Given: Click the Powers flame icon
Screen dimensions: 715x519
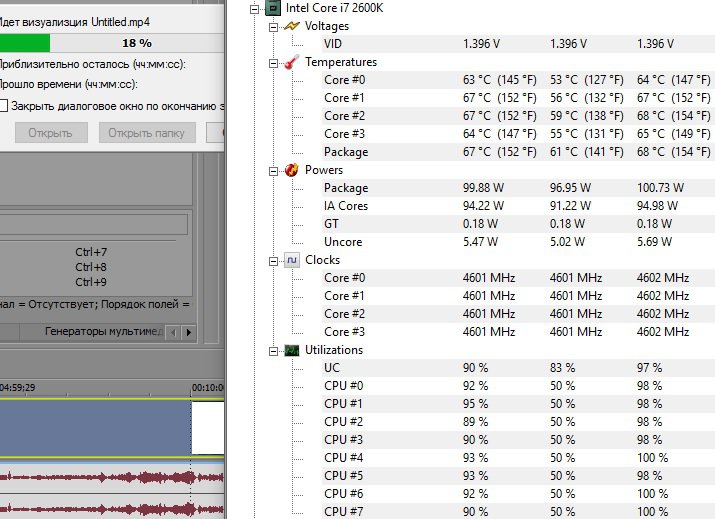Looking at the screenshot, I should (x=292, y=170).
